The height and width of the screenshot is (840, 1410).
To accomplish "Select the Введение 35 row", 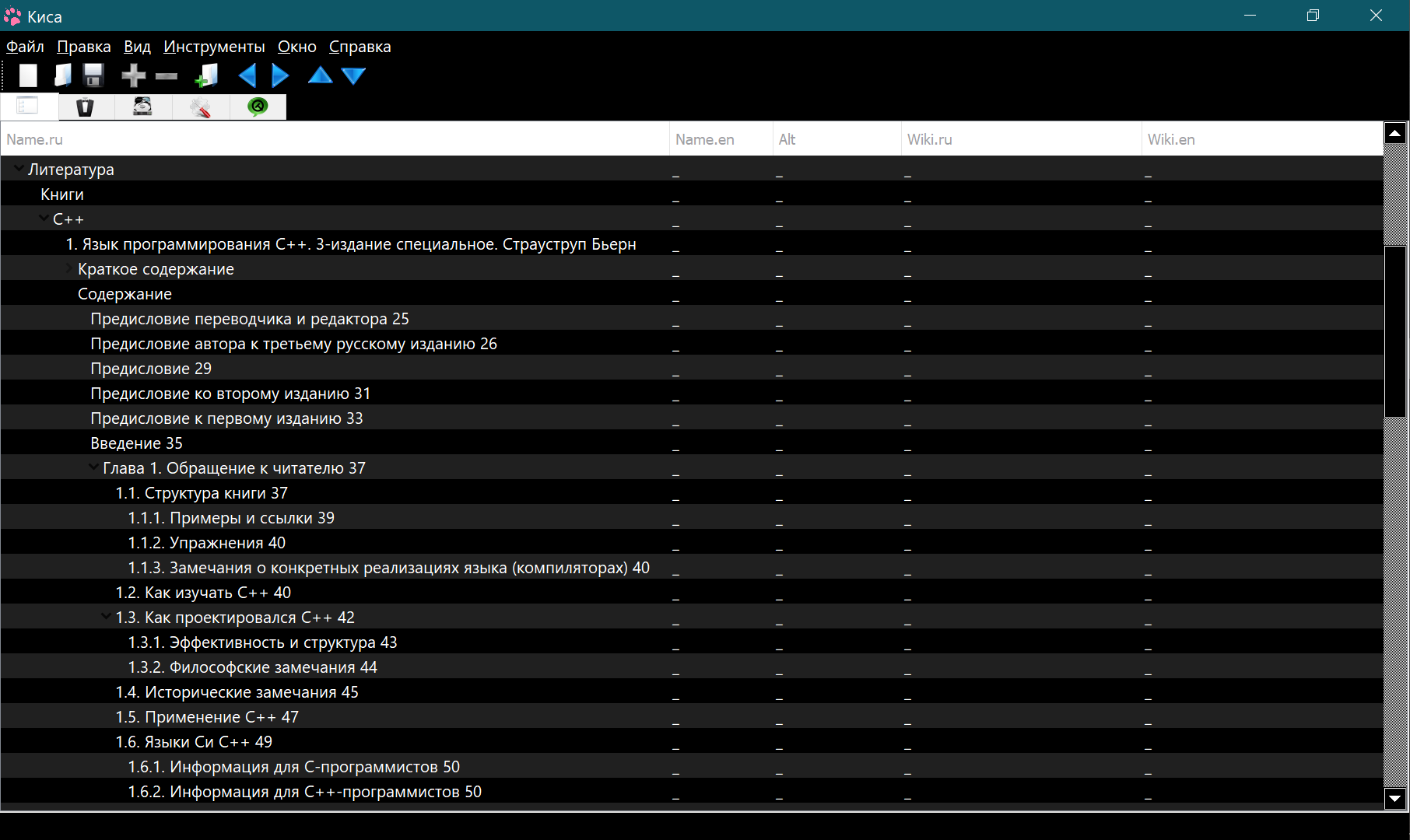I will [692, 443].
